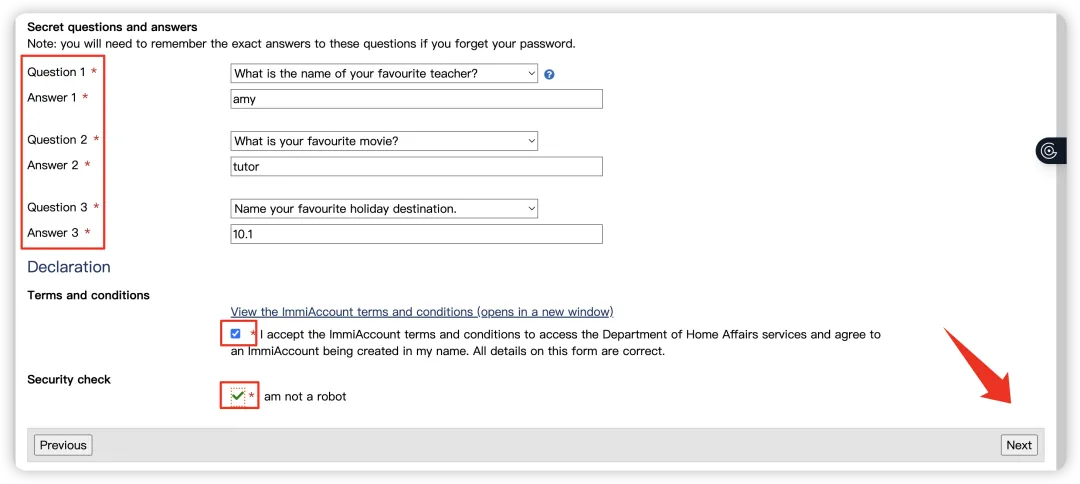Check the "I am not a robot" box
The width and height of the screenshot is (1080, 484).
(237, 396)
